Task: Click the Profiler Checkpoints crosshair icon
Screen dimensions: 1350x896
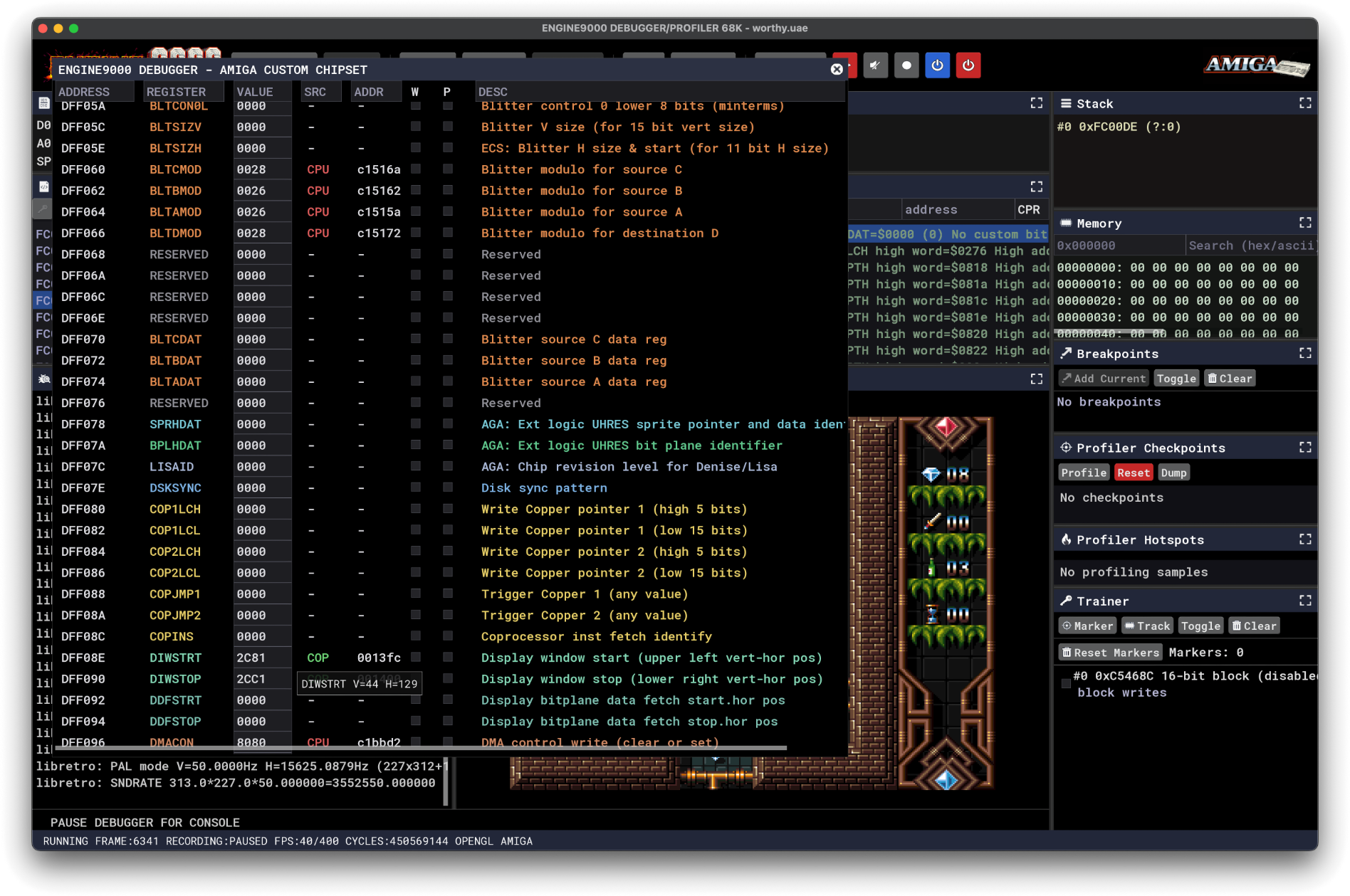Action: 1066,448
